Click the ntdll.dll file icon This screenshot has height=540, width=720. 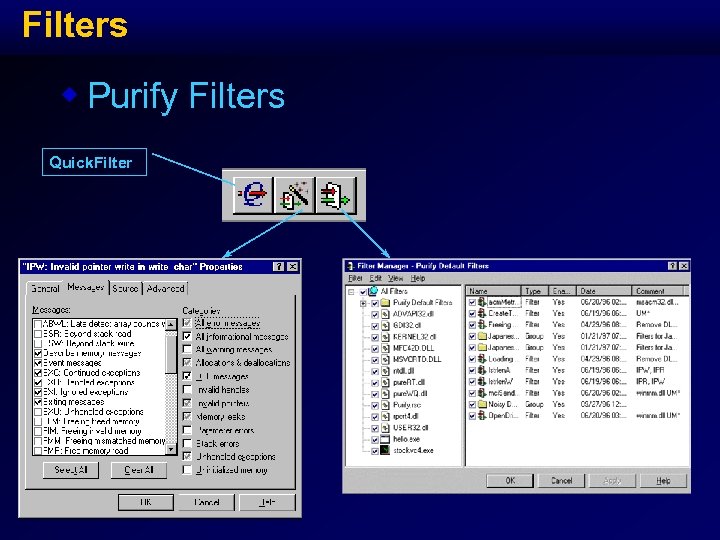(385, 371)
